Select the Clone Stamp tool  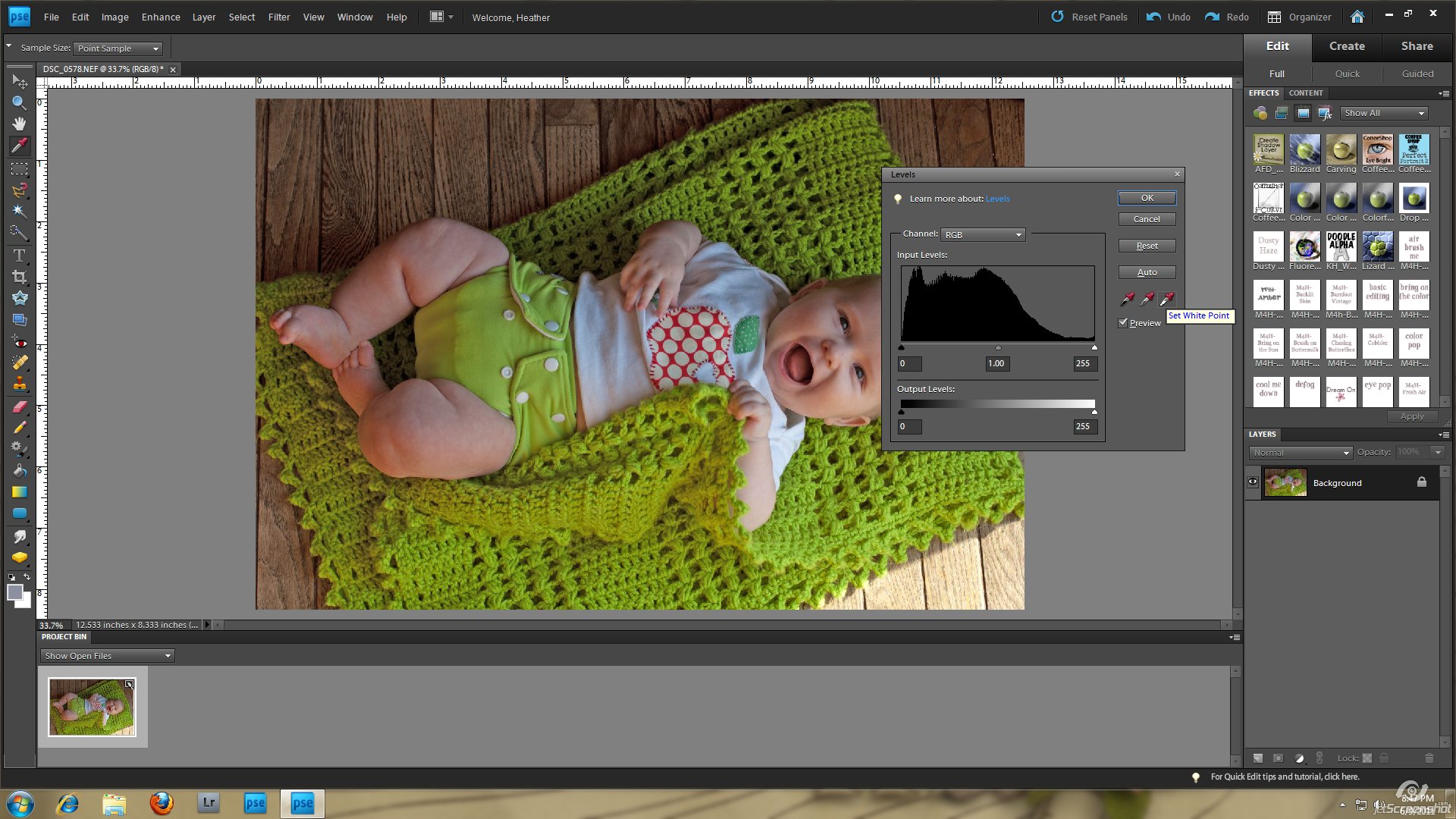pyautogui.click(x=19, y=384)
